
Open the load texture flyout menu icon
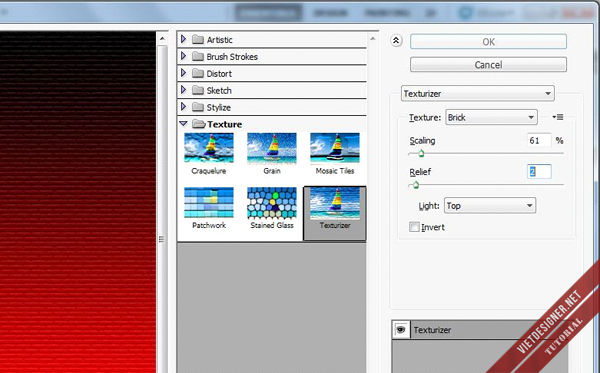tap(558, 117)
